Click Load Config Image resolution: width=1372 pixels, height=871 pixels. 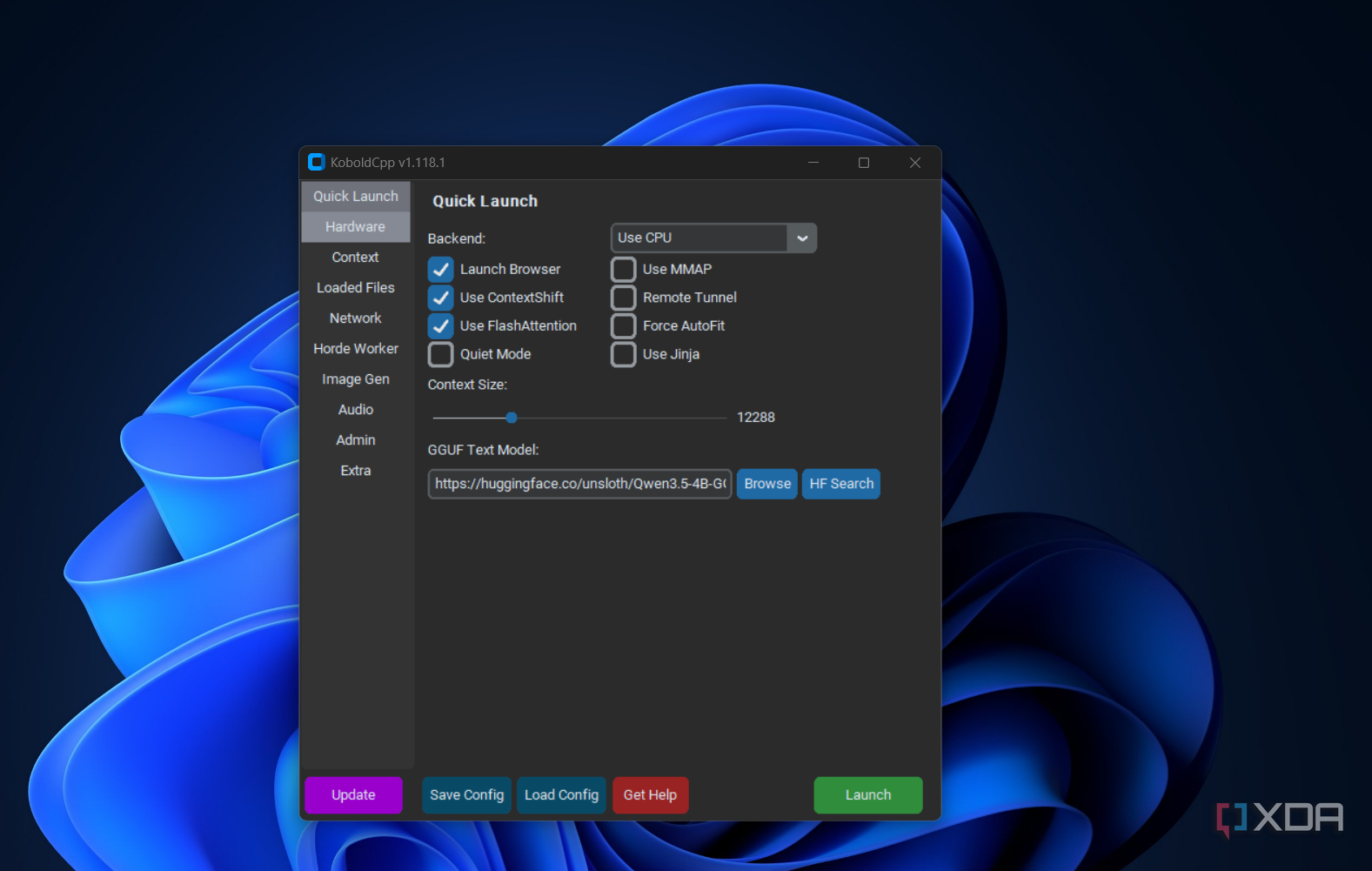561,795
